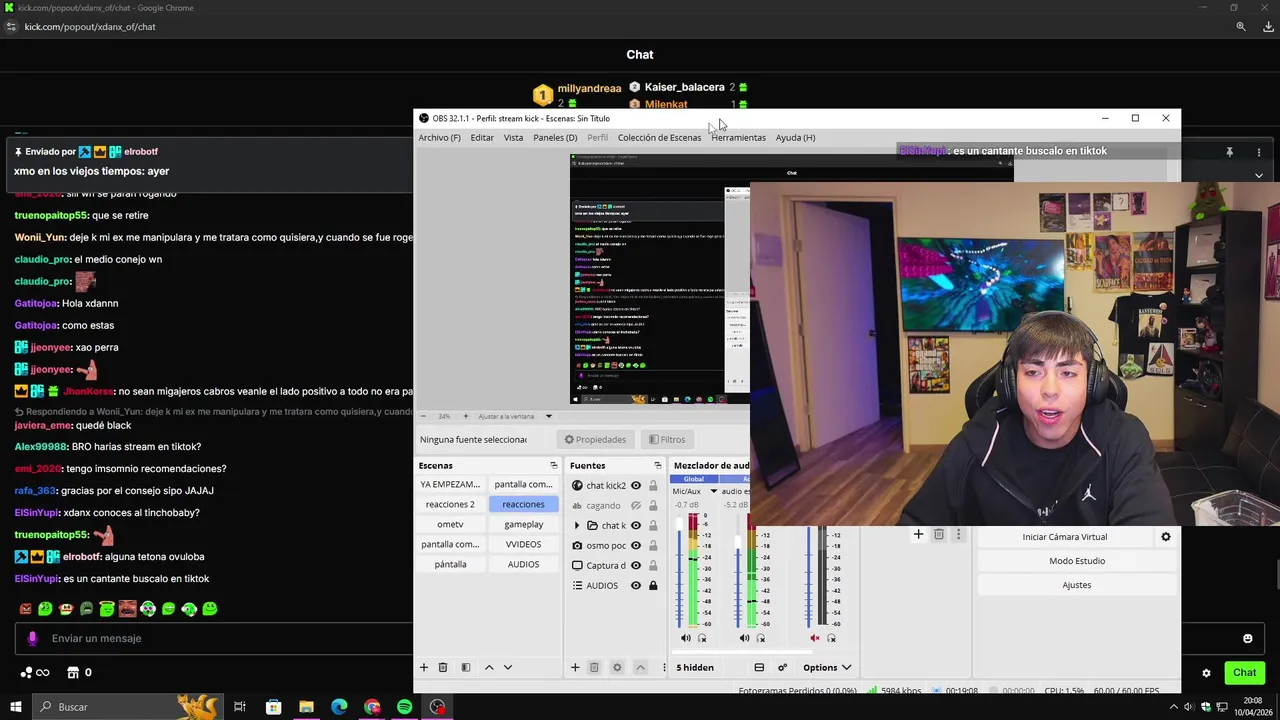This screenshot has width=1280, height=720.
Task: Move scene down with Escenas arrow
Action: [508, 667]
